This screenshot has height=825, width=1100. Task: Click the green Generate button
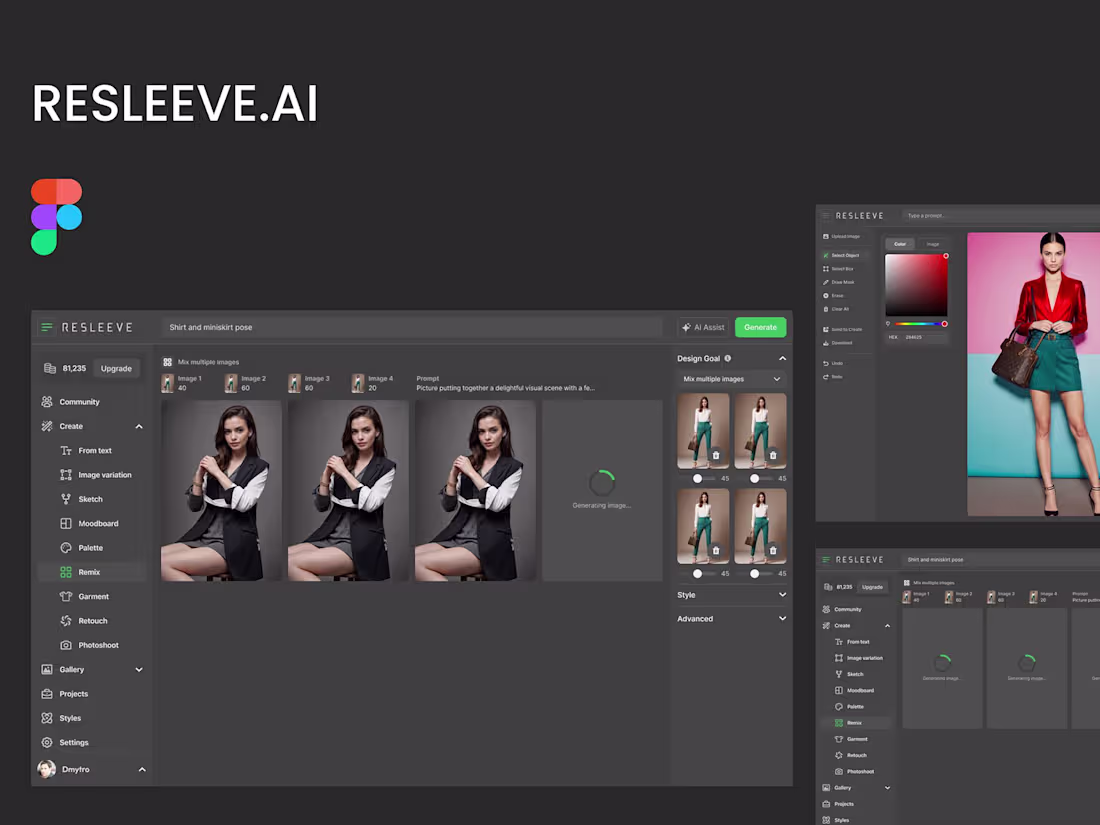[760, 327]
